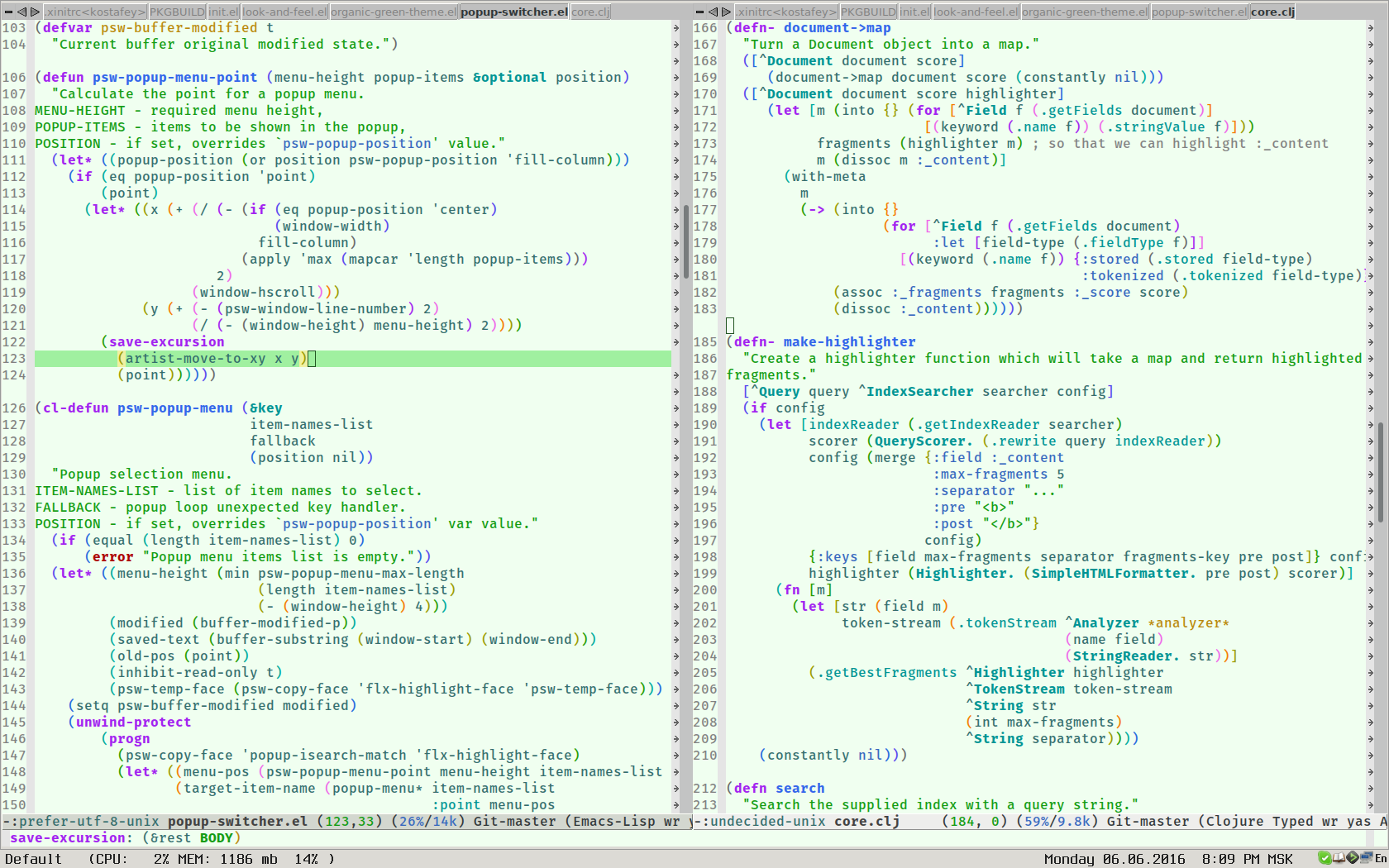Click the minus icon at the left tab bar's start
Screen dimensions: 1389x868
[9, 12]
